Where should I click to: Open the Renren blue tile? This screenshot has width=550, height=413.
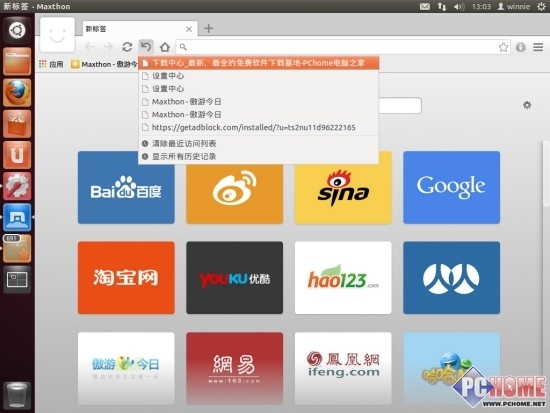click(x=451, y=278)
